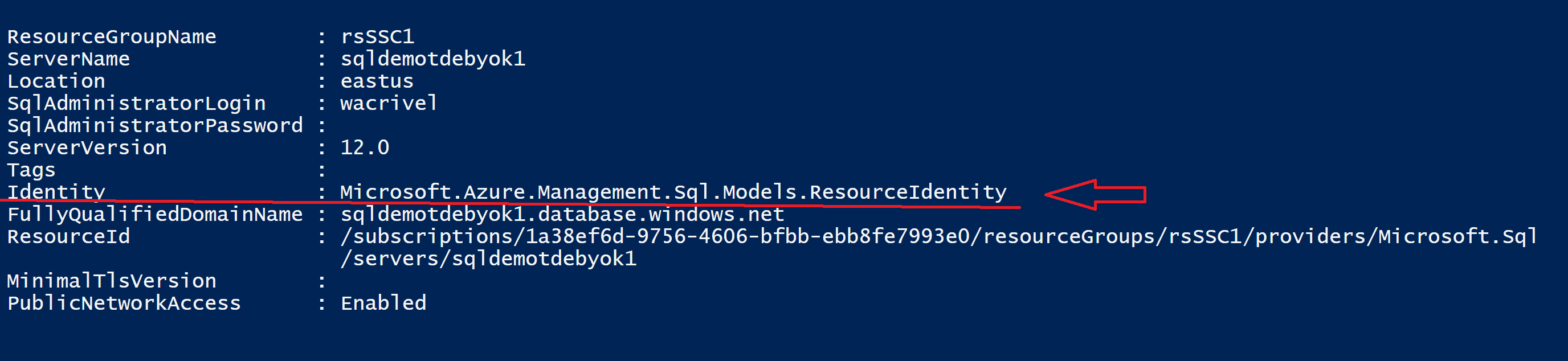Click the Tags property label

(31, 170)
